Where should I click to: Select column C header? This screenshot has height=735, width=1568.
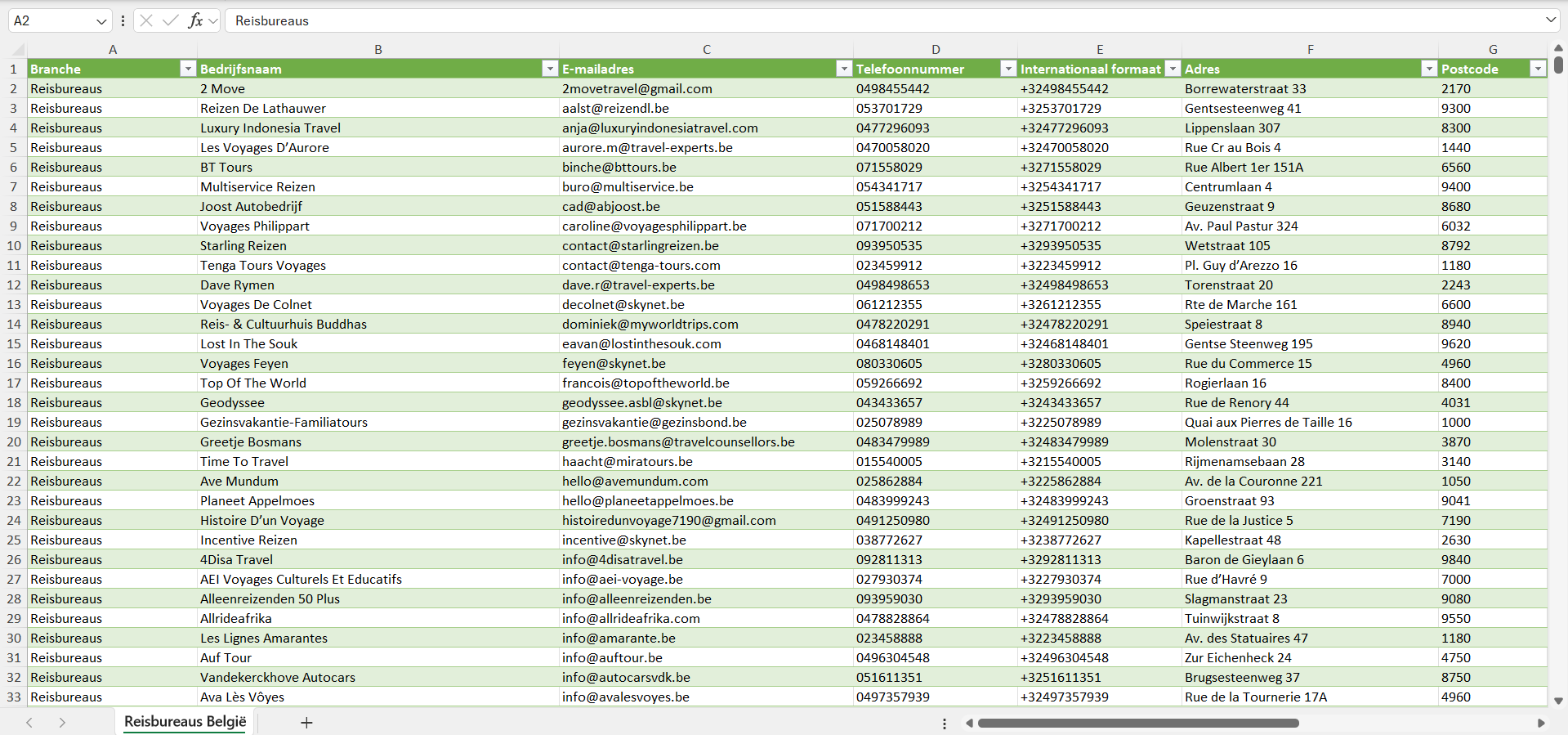click(x=706, y=49)
